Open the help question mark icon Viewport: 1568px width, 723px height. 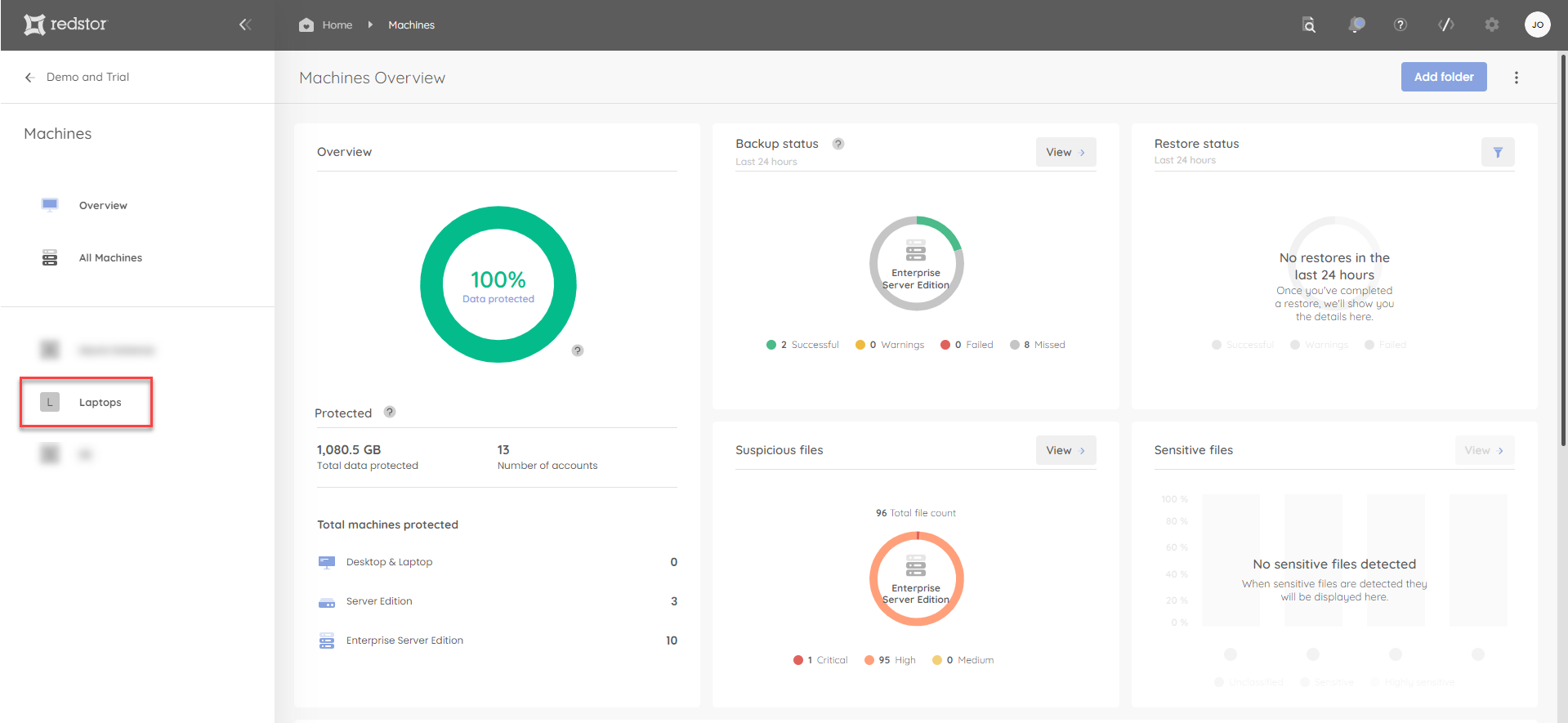(x=1400, y=25)
